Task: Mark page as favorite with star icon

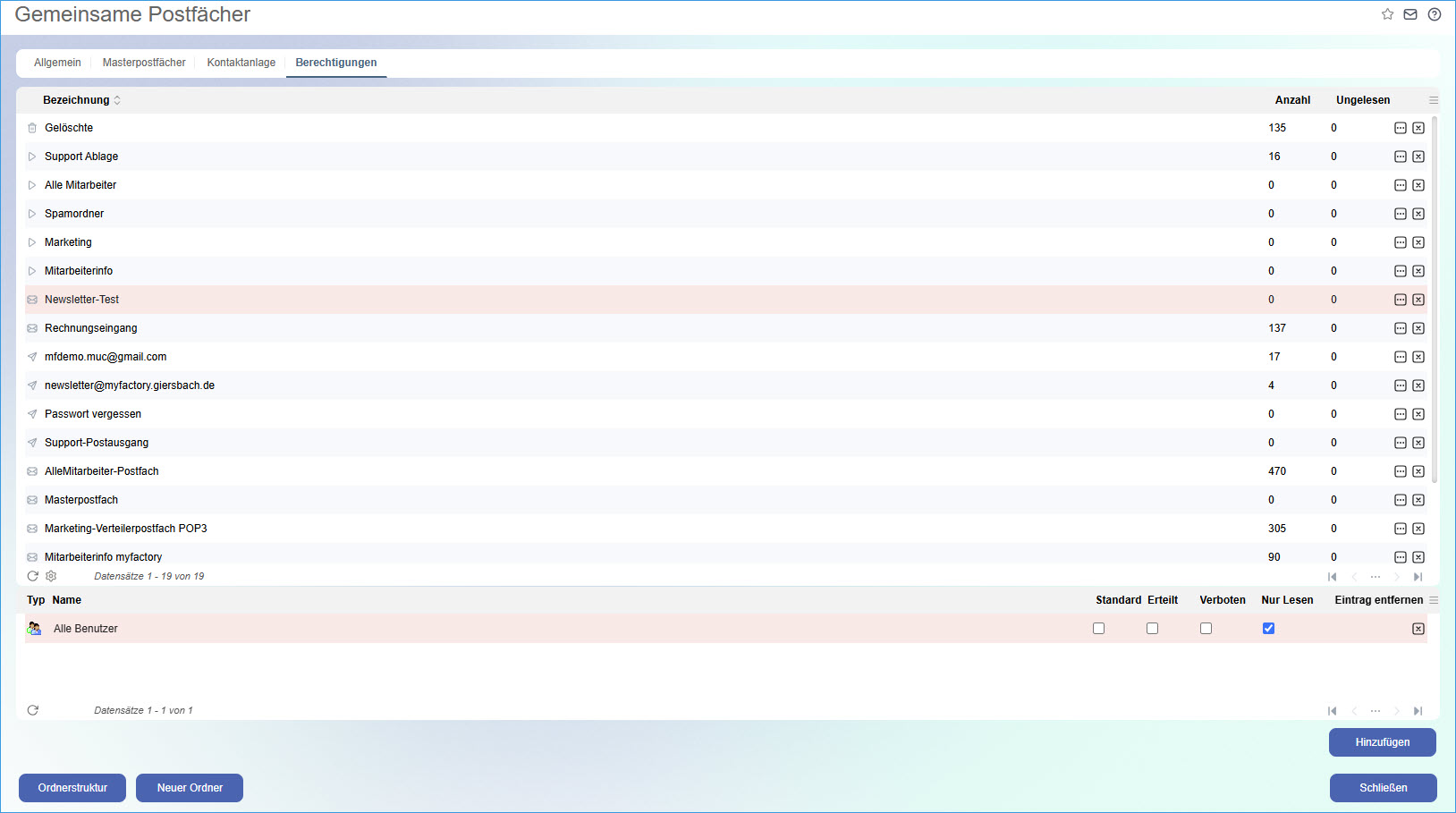Action: coord(1387,14)
